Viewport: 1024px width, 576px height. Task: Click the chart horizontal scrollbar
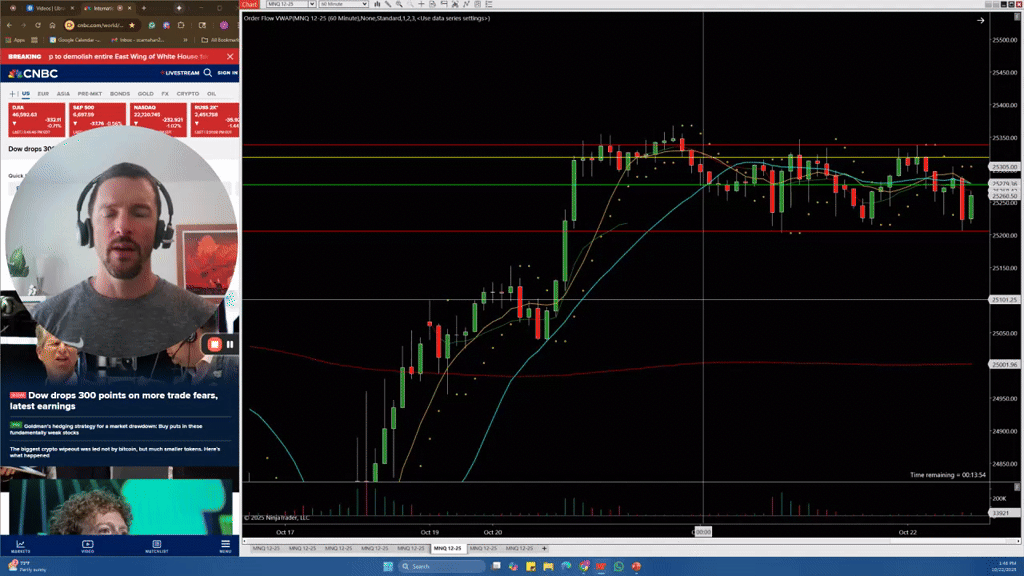coord(631,540)
